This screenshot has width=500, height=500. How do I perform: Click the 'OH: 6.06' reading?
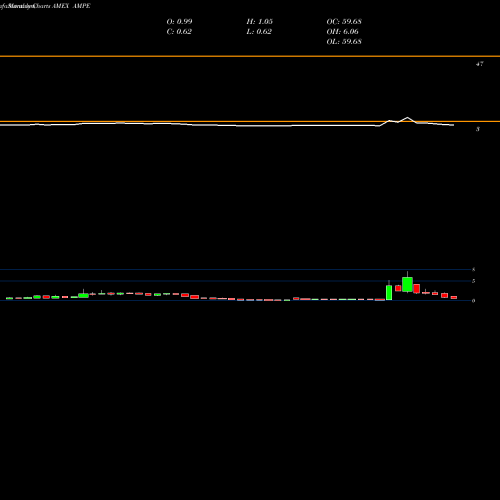pos(342,32)
